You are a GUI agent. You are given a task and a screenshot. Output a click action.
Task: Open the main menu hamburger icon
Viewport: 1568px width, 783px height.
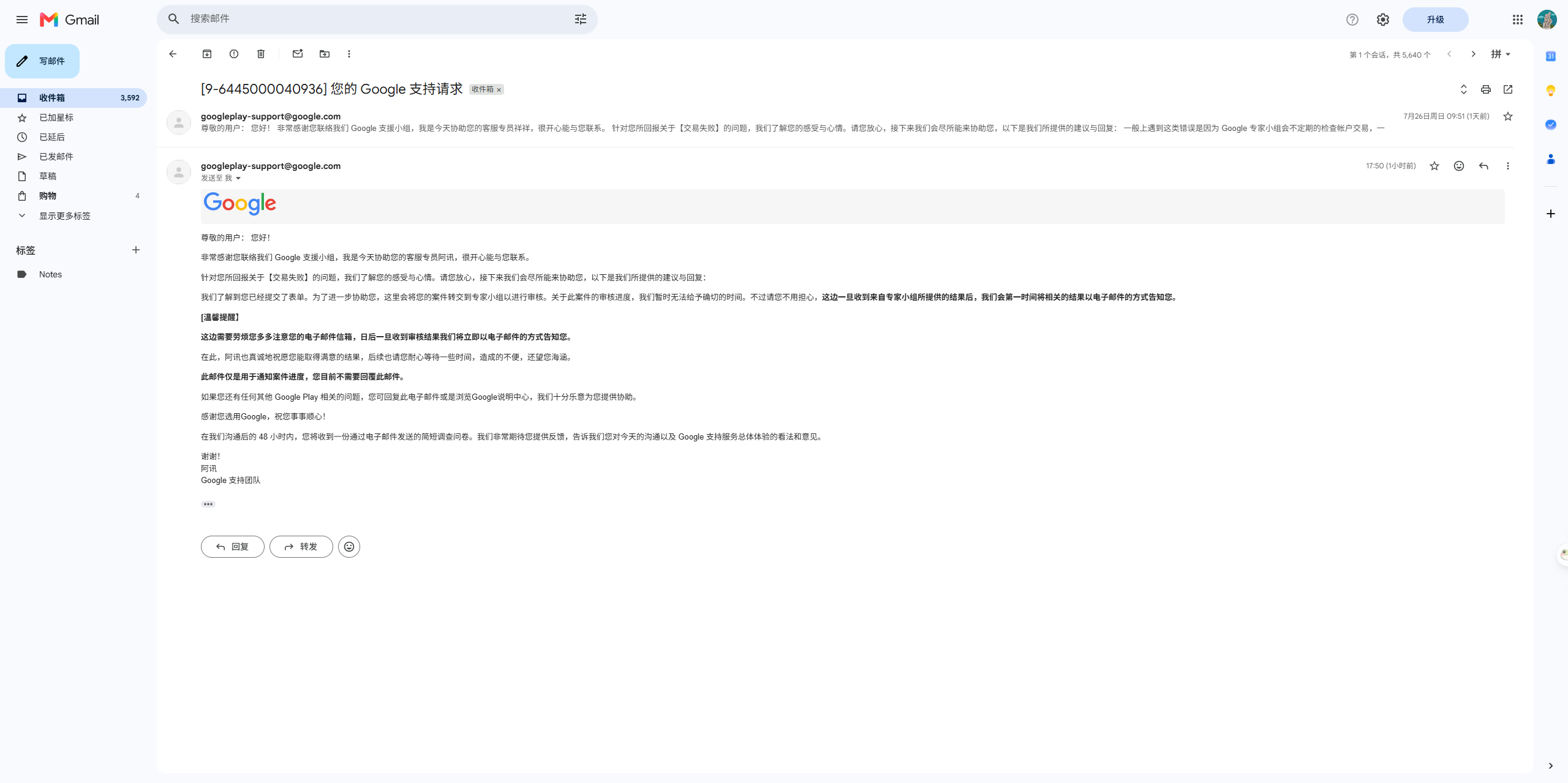(x=22, y=20)
